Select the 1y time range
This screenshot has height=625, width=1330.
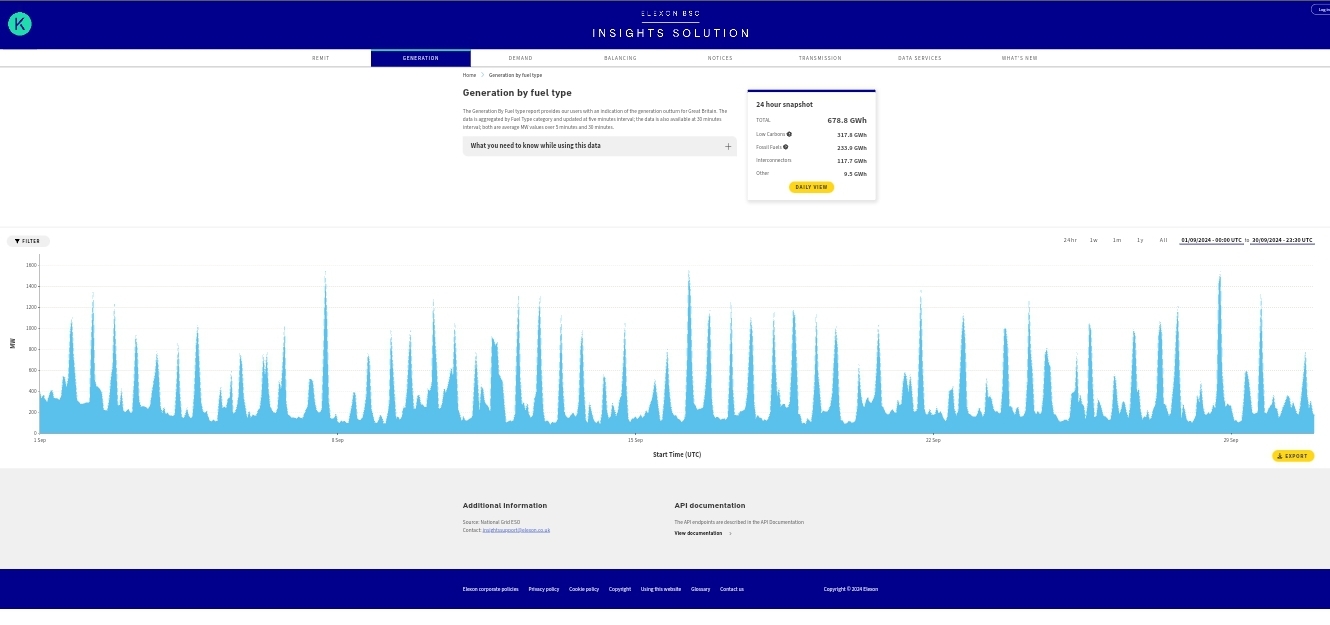click(1140, 240)
